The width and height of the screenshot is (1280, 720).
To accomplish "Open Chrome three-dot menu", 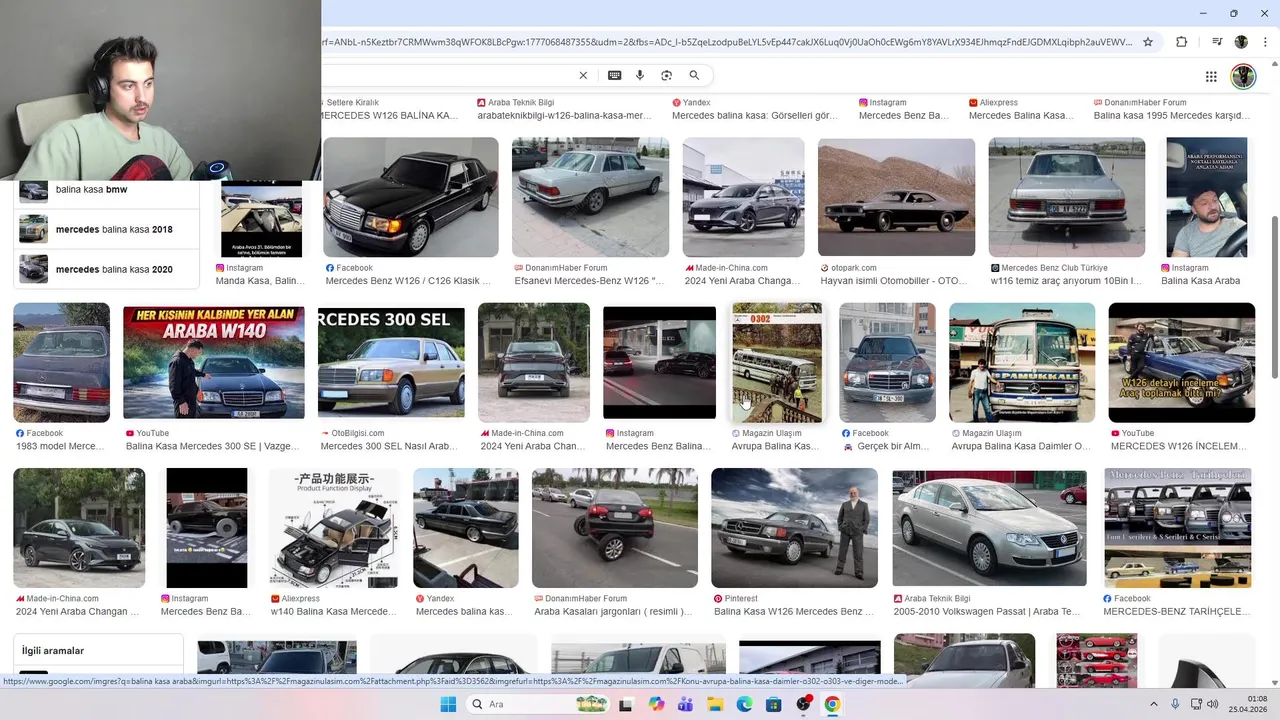I will click(x=1265, y=42).
